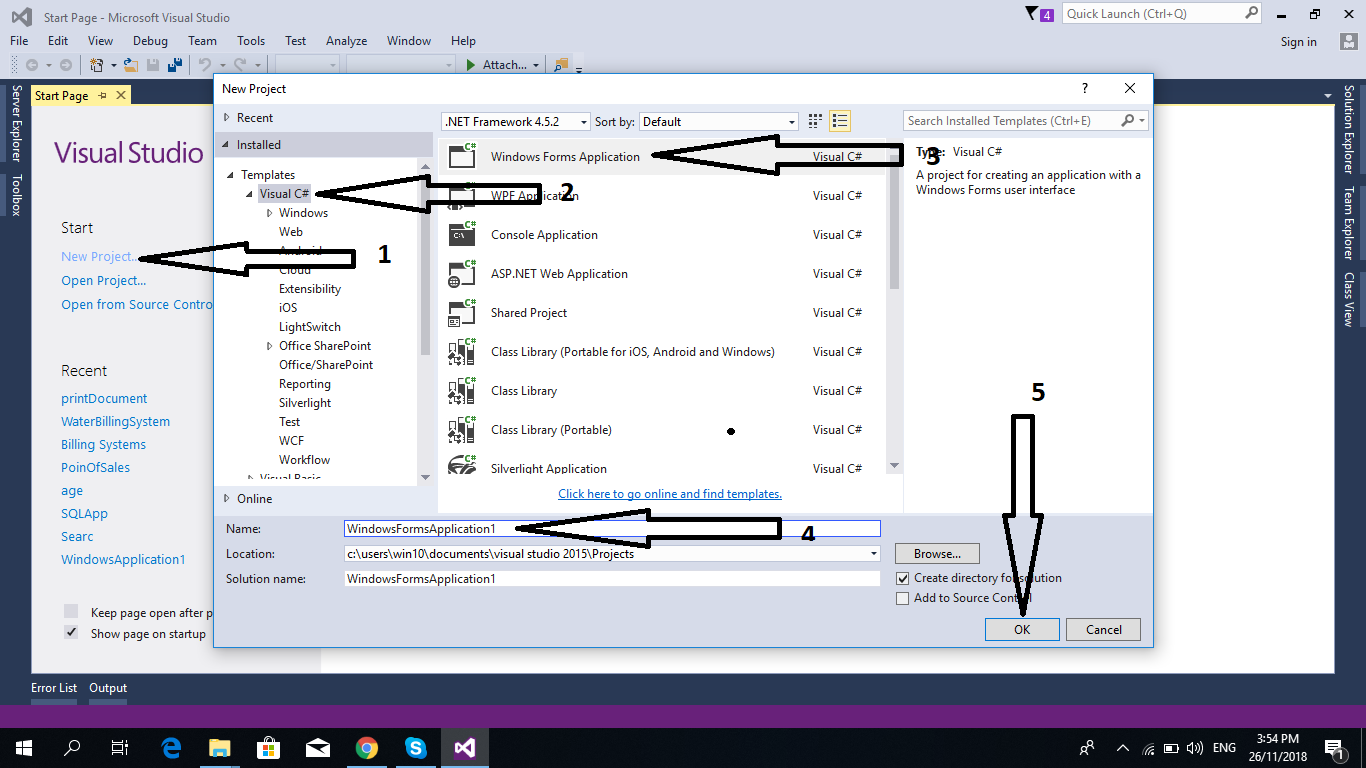Open the Sort by Default dropdown
The height and width of the screenshot is (768, 1366).
[x=791, y=122]
